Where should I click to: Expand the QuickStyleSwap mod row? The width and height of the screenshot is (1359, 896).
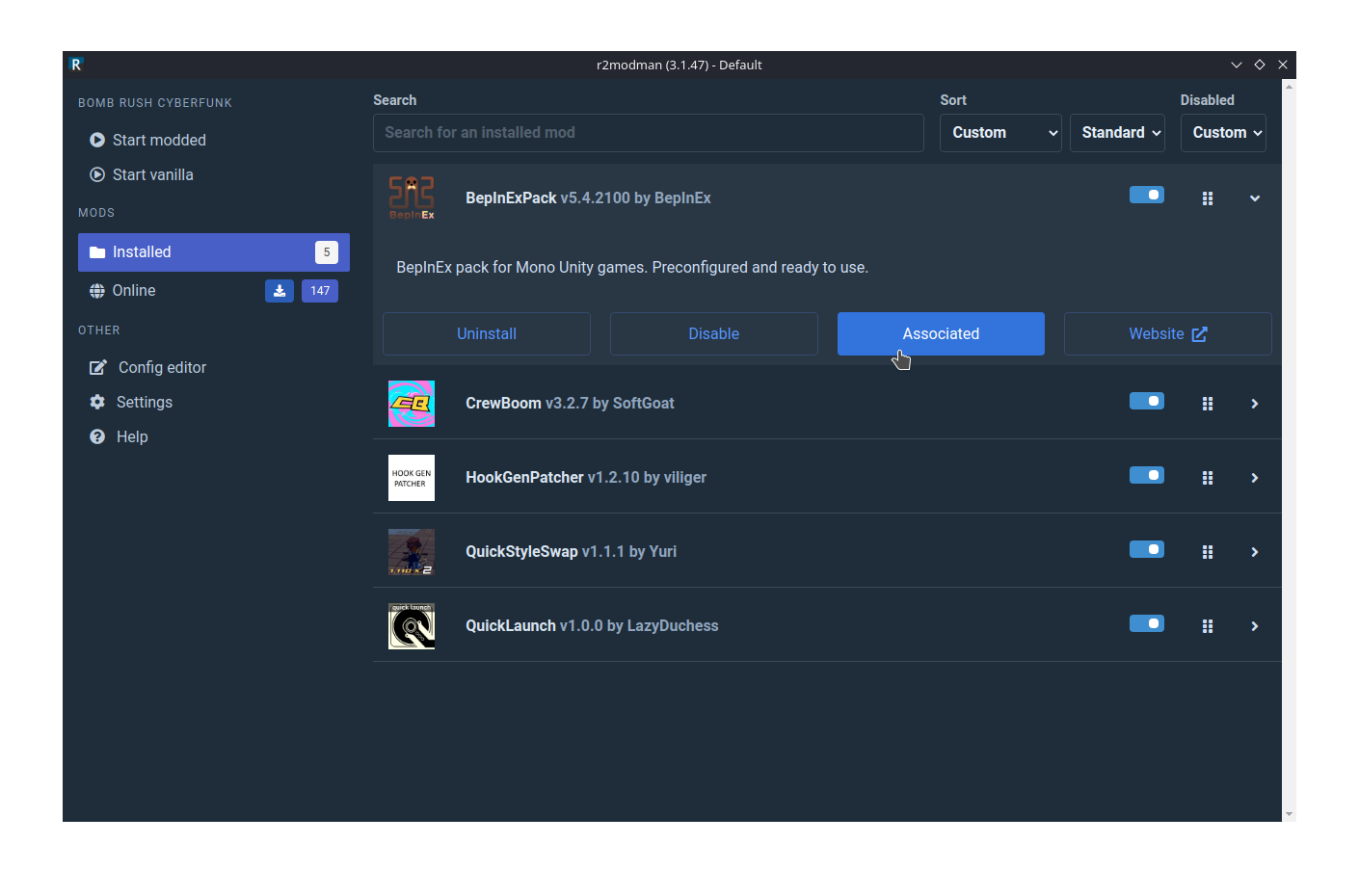tap(1255, 552)
